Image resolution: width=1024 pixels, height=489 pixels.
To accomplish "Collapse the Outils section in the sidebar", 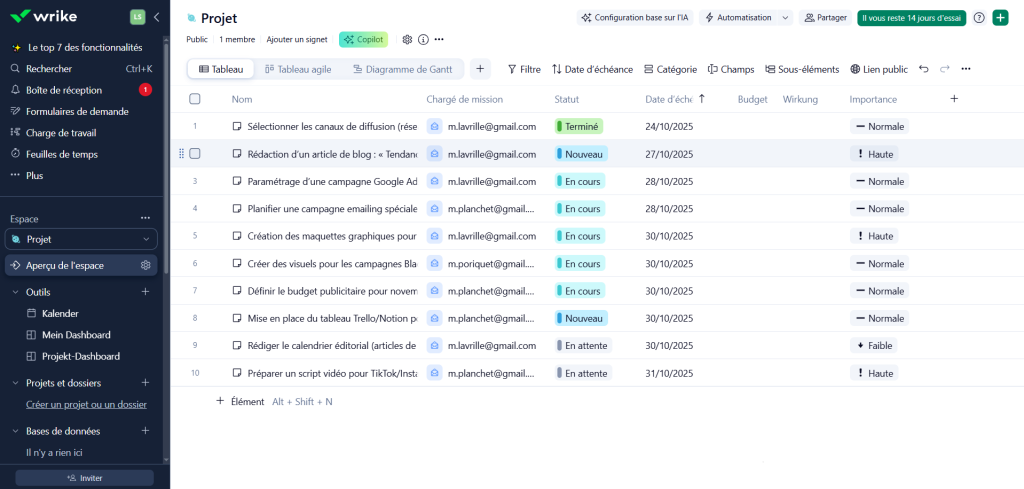I will coord(15,292).
